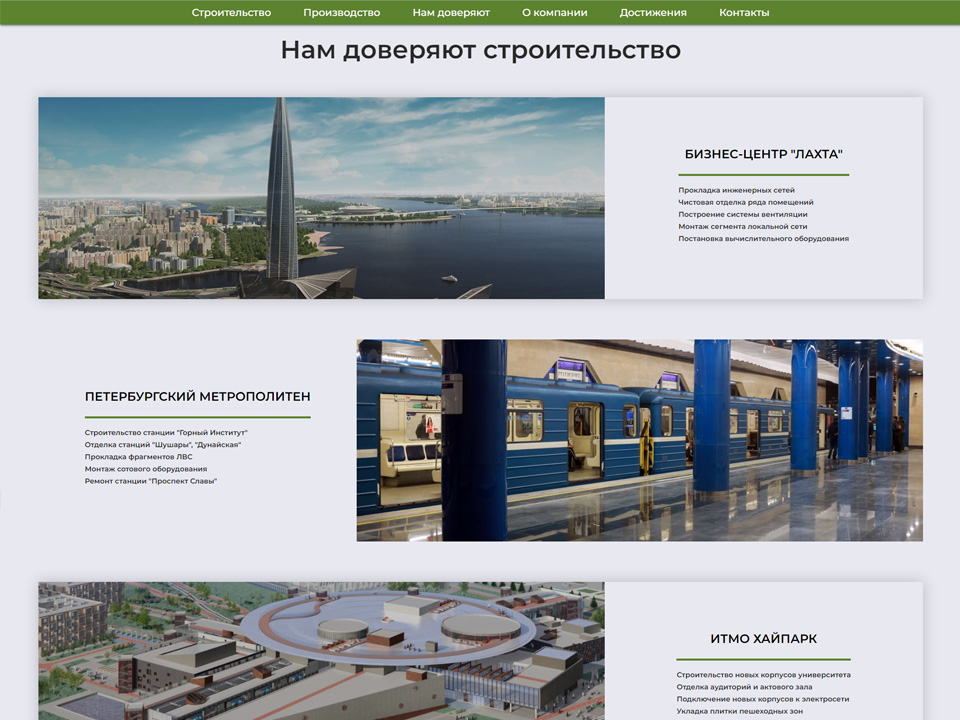Viewport: 960px width, 720px height.
Task: Click Ремонт станции "Проспект Славы" line
Action: pyautogui.click(x=151, y=481)
